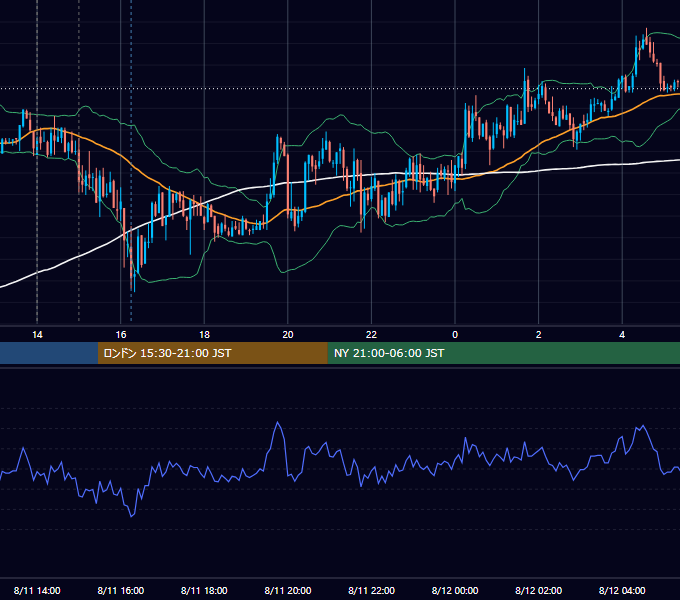Screen dimensions: 680x600
Task: Select the London 15:30-21:00 JST session band
Action: click(212, 353)
